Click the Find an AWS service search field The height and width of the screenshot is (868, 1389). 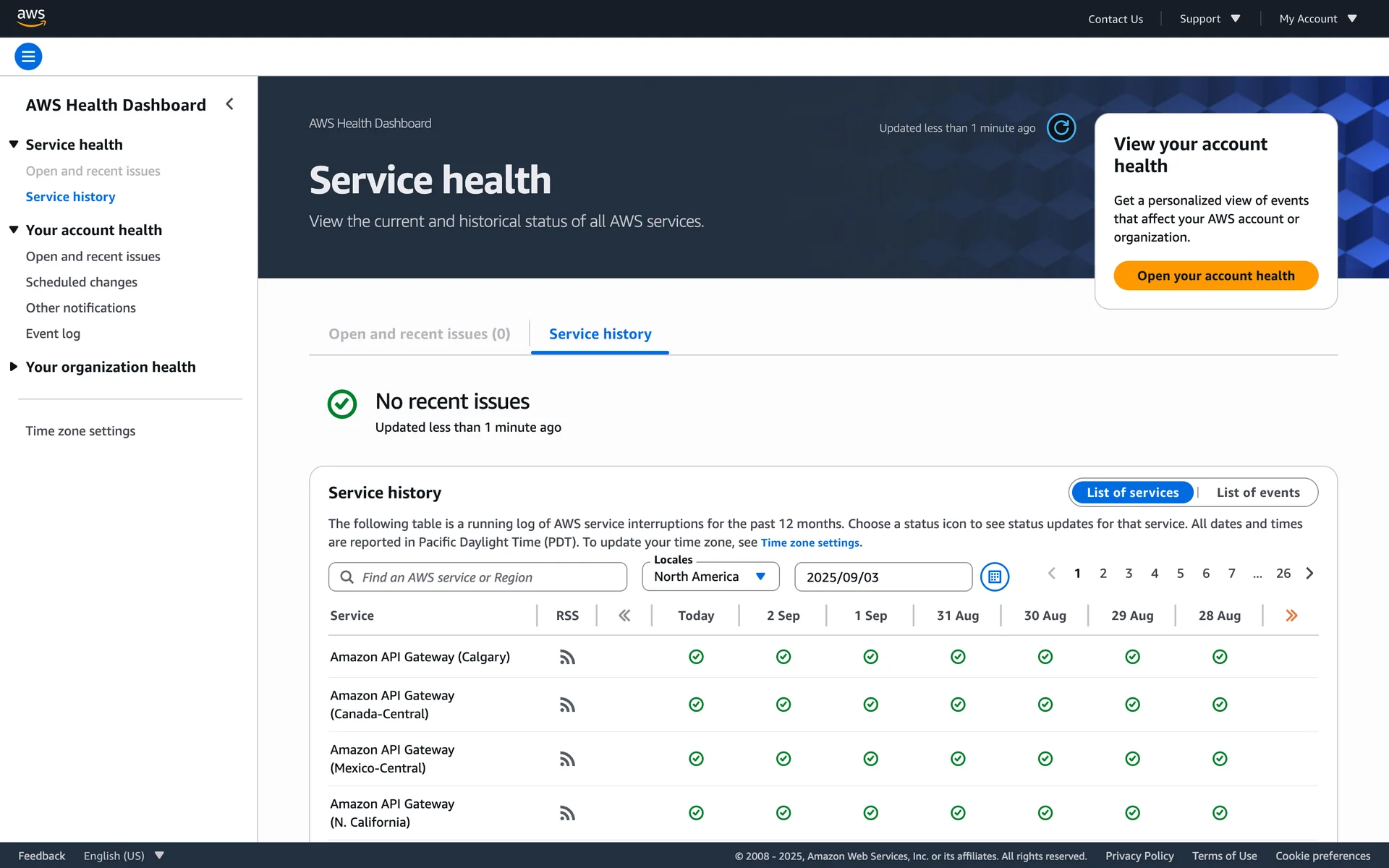(x=477, y=577)
